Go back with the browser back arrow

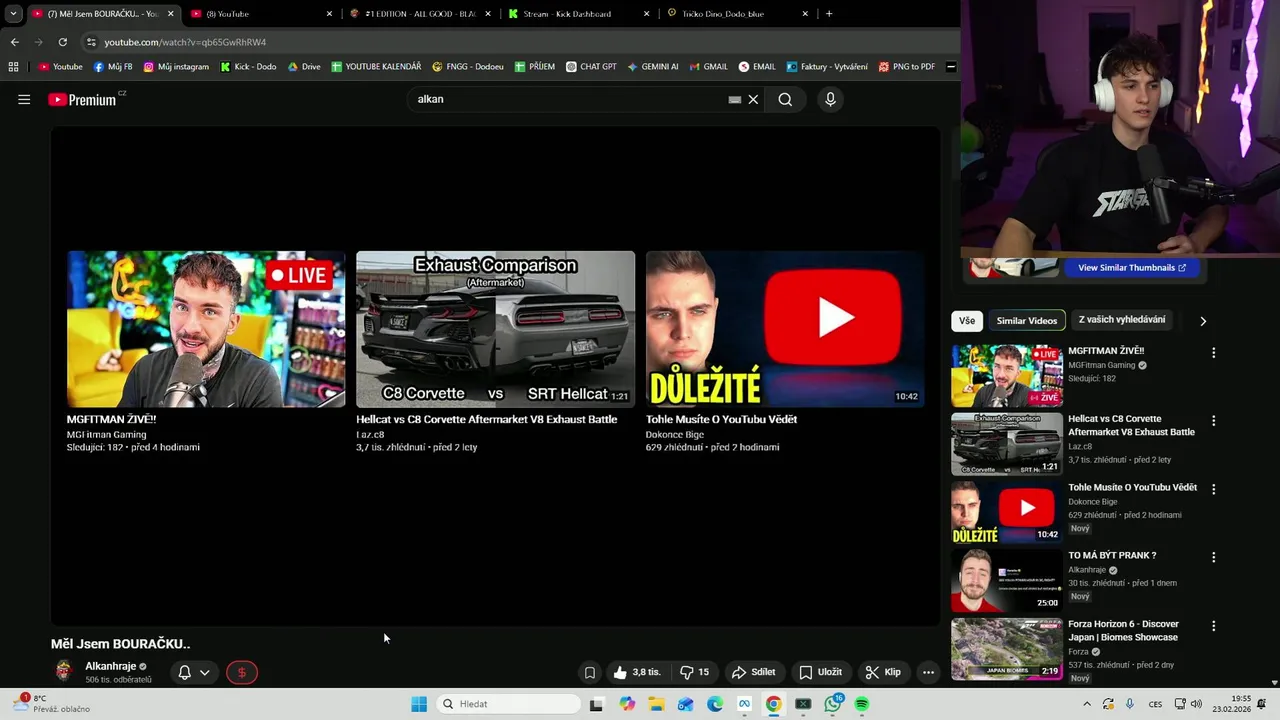pyautogui.click(x=14, y=42)
